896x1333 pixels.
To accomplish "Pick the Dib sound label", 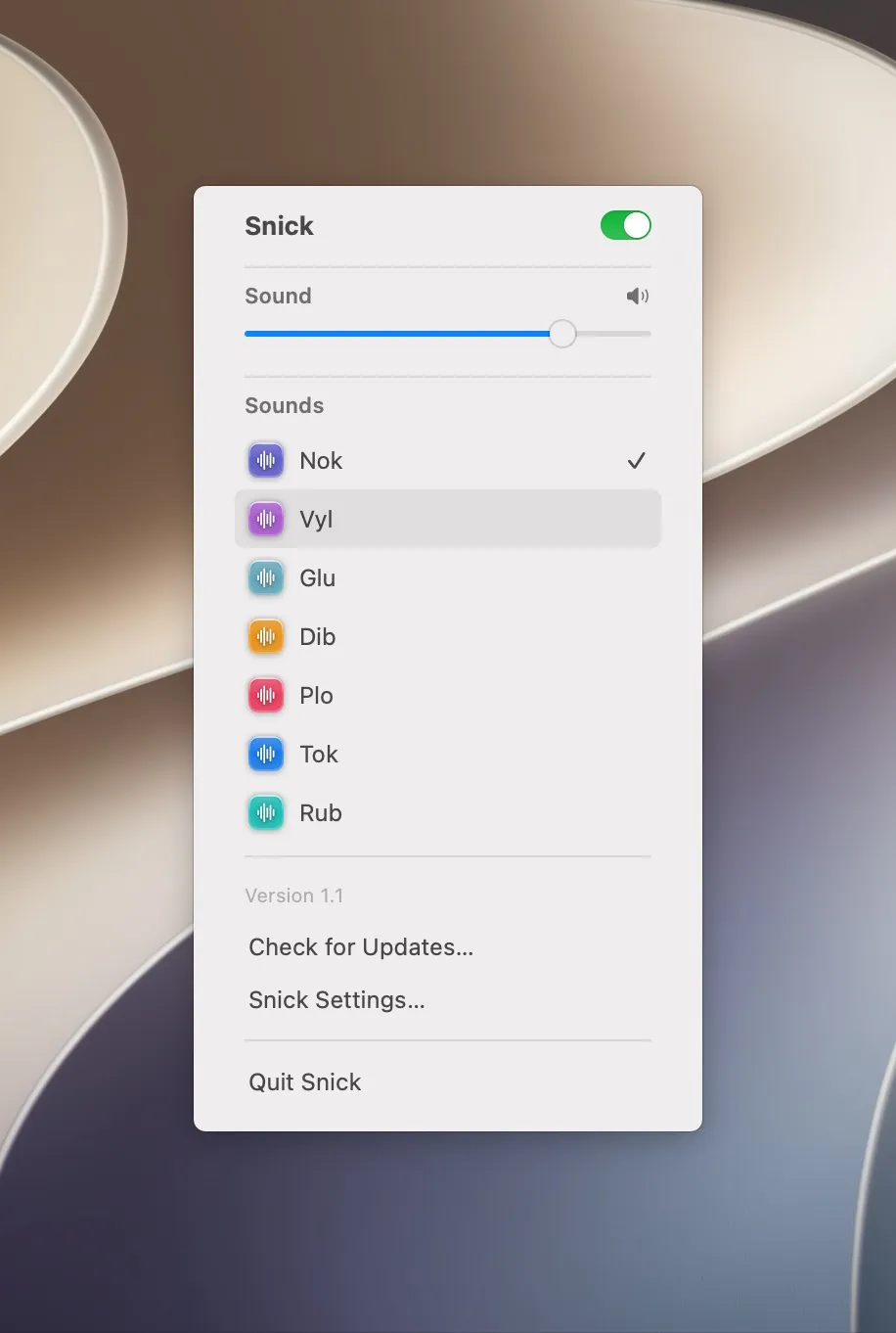I will coord(318,637).
